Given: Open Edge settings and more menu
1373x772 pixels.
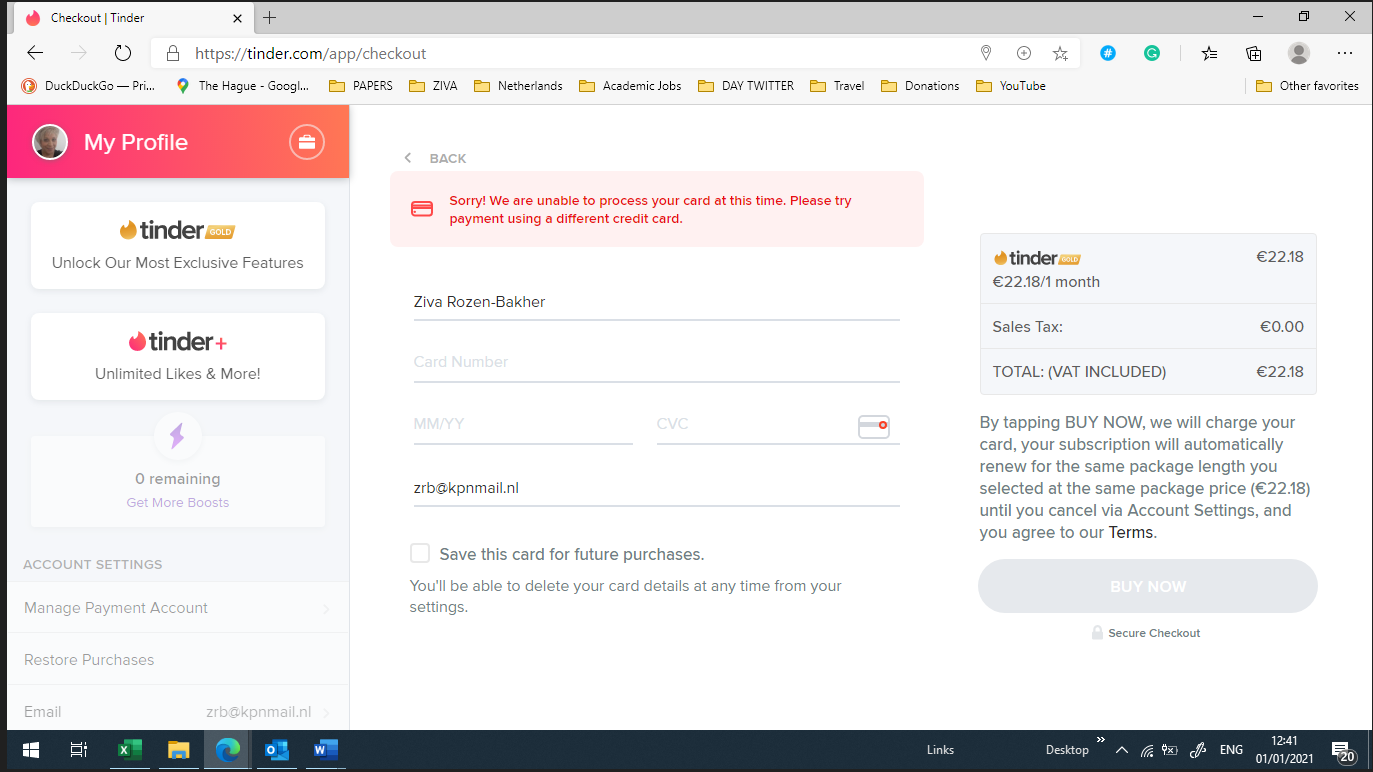Looking at the screenshot, I should click(x=1345, y=53).
